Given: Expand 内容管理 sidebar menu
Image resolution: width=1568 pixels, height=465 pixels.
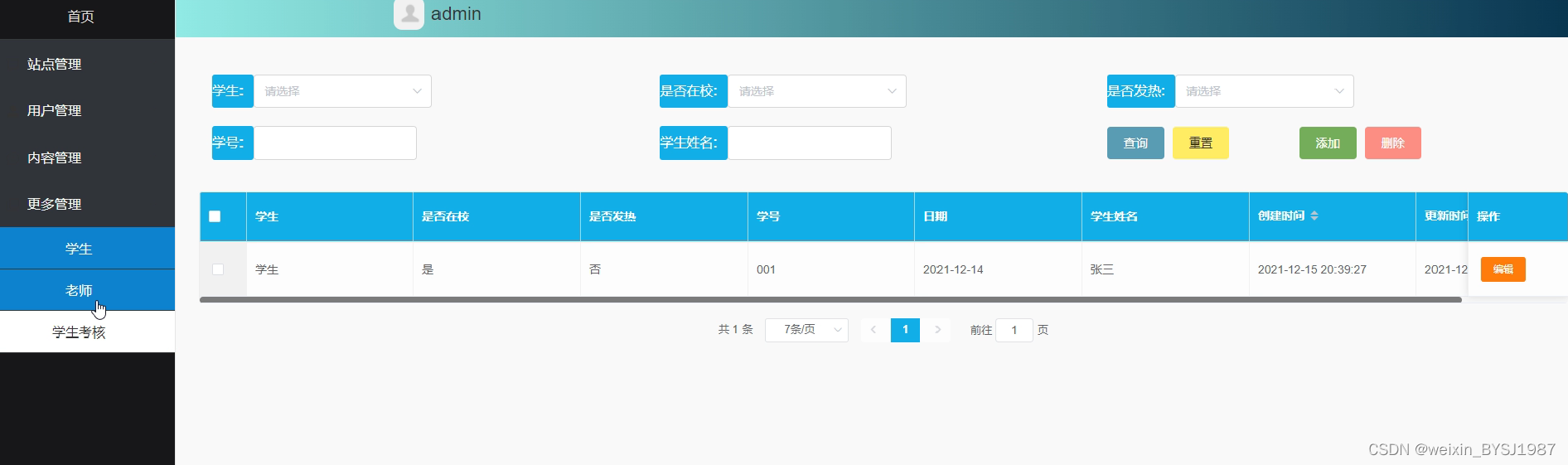Looking at the screenshot, I should pos(87,157).
